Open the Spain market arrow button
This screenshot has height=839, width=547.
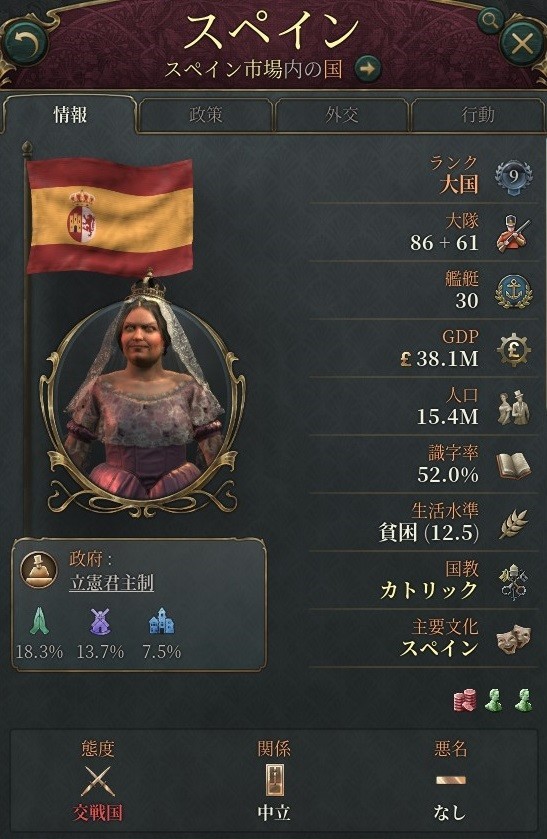click(x=367, y=69)
